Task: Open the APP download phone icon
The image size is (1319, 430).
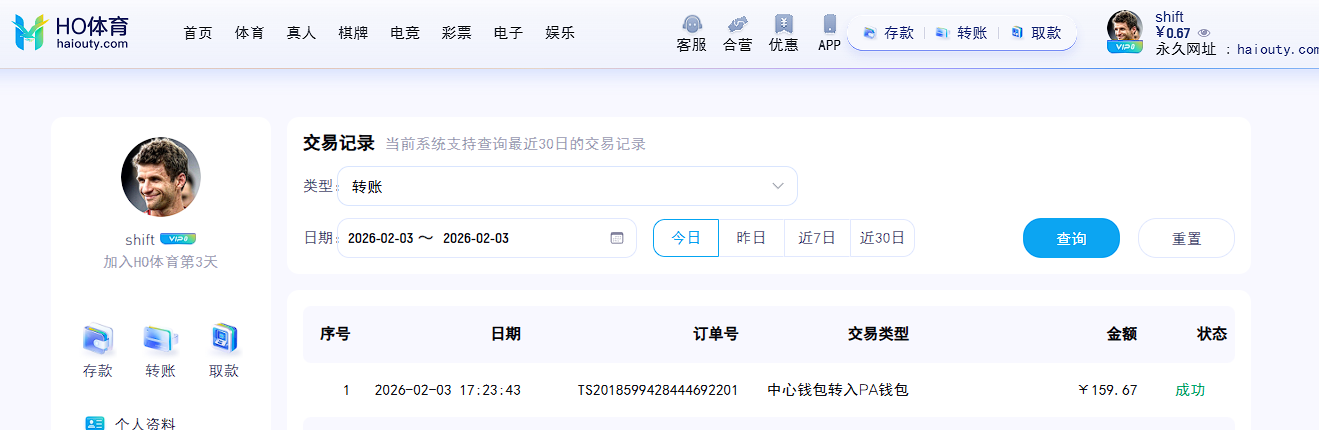Action: pos(829,24)
